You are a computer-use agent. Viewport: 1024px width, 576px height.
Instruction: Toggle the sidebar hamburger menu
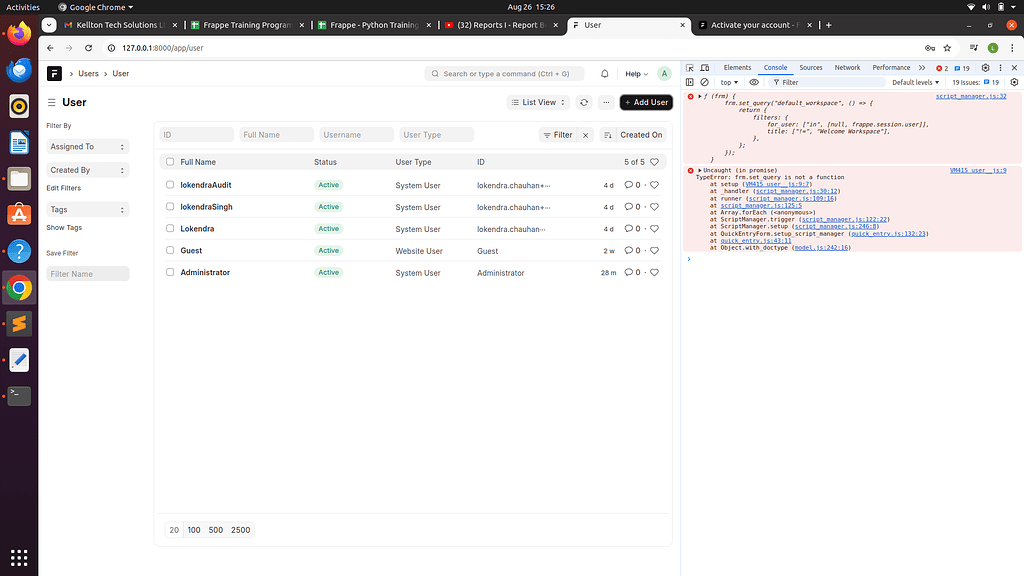point(52,103)
